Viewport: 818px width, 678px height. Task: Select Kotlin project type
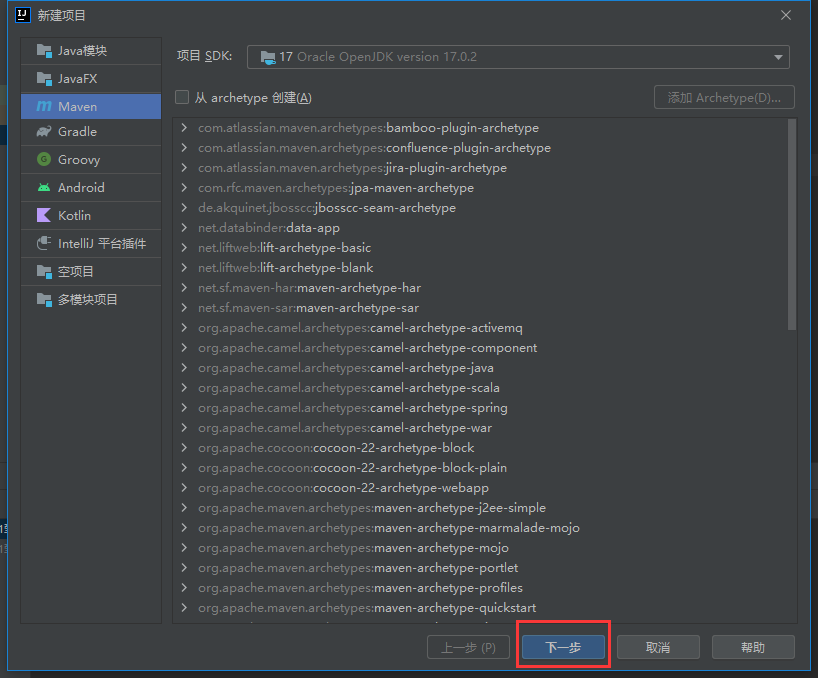click(91, 215)
